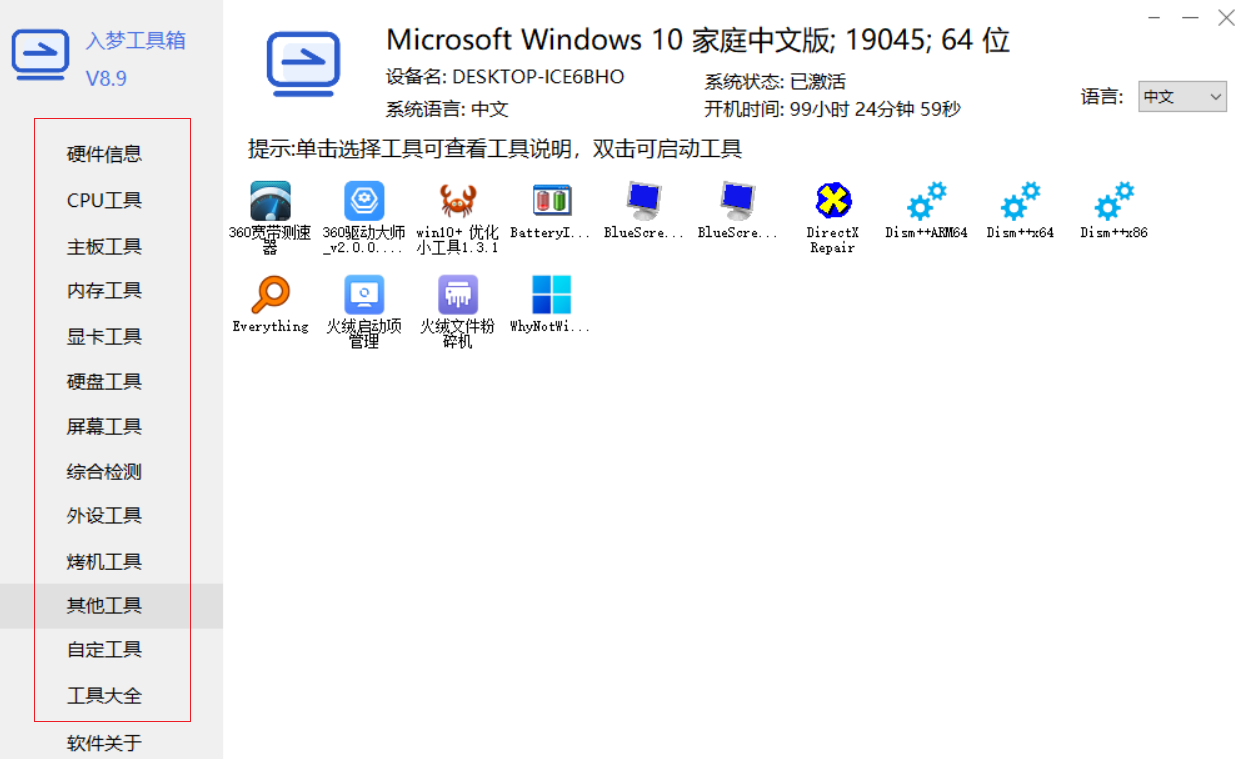Select the BatteryI... battery tool icon
1249x759 pixels.
point(552,201)
